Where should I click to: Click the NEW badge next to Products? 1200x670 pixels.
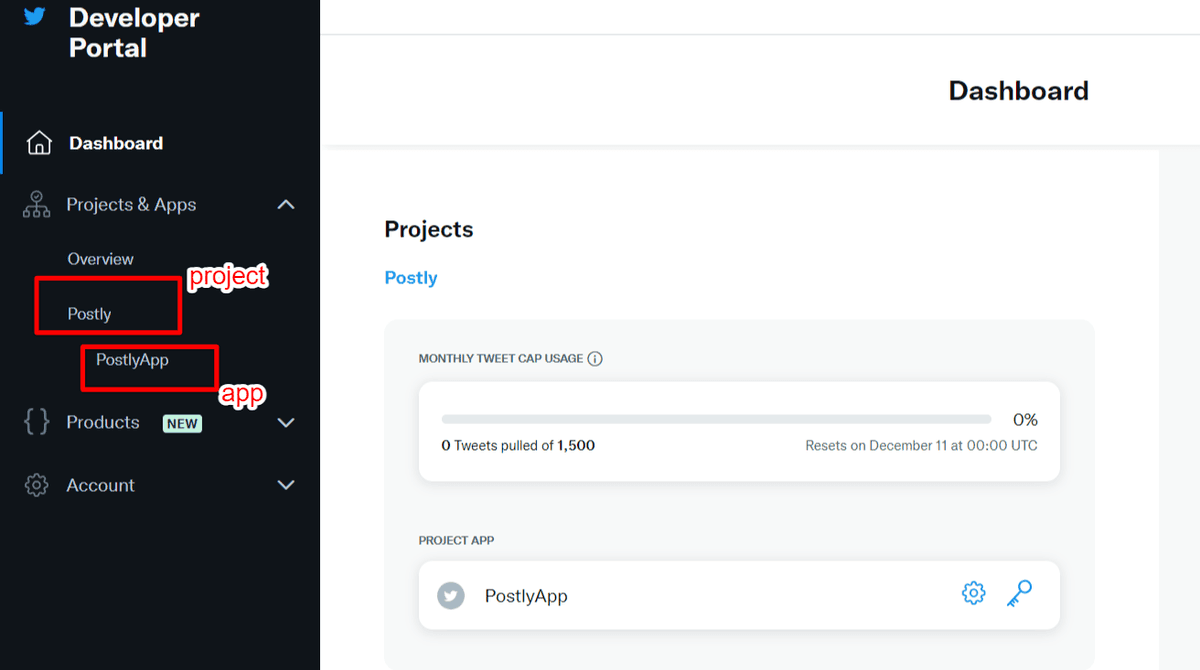[182, 423]
